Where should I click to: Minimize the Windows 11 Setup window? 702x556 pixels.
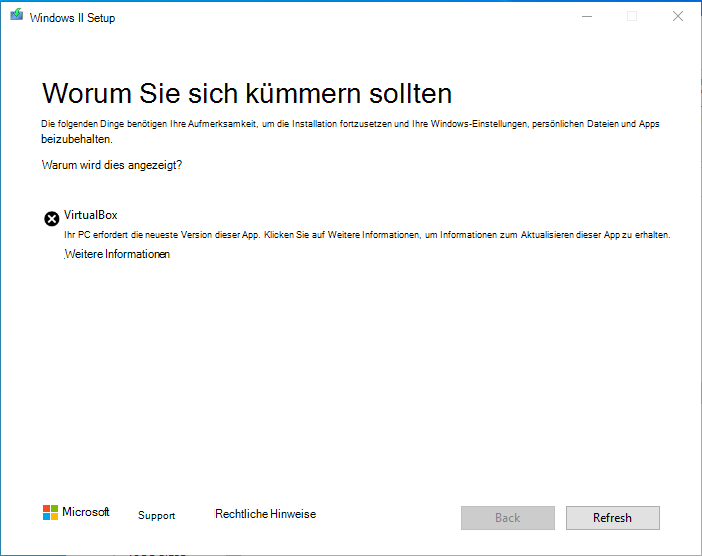coord(587,17)
